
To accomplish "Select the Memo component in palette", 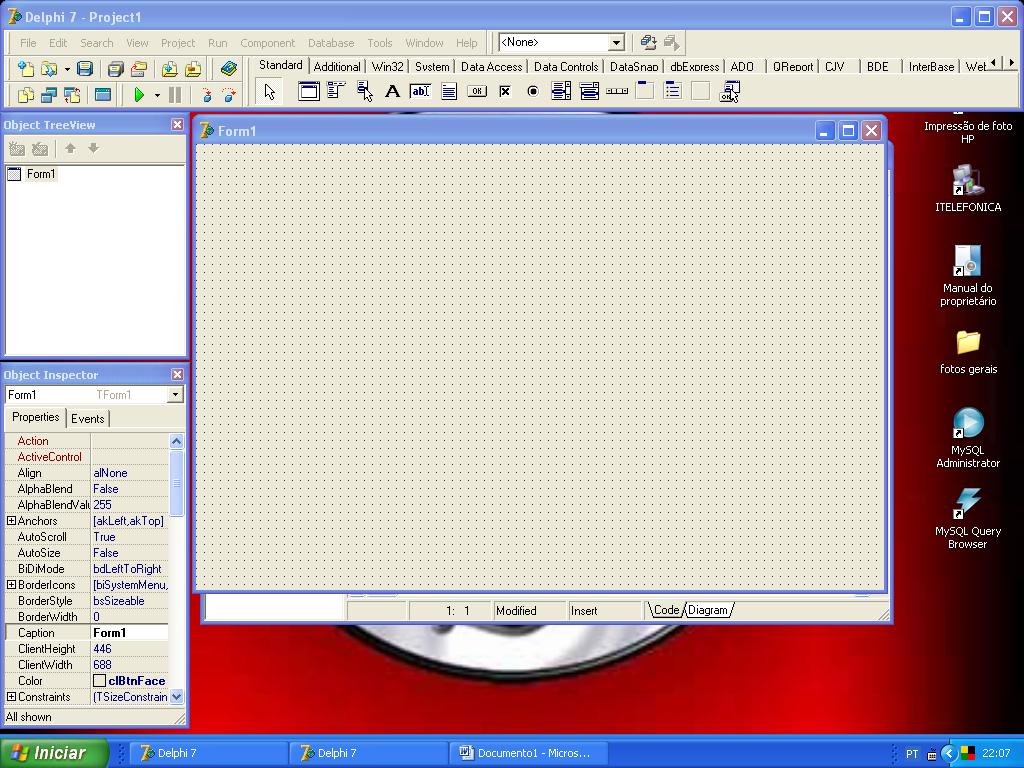I will click(449, 92).
